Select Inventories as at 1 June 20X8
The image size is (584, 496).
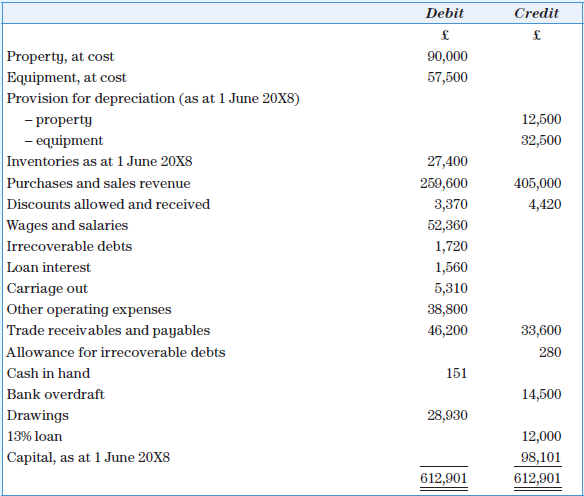pyautogui.click(x=99, y=161)
